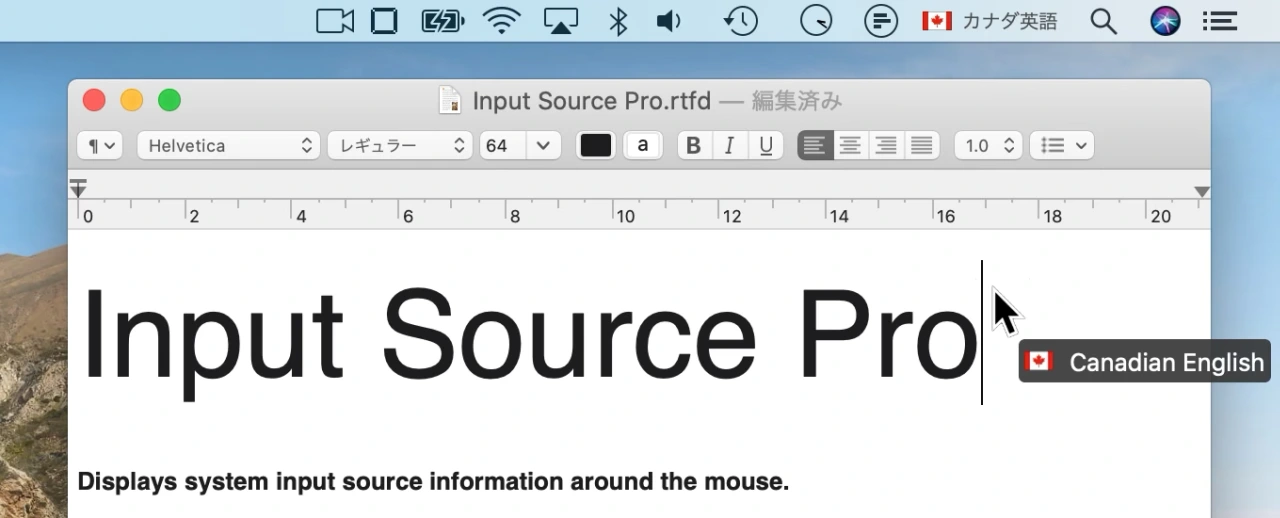1280x518 pixels.
Task: Open the paragraph styles dropdown
Action: pos(100,146)
